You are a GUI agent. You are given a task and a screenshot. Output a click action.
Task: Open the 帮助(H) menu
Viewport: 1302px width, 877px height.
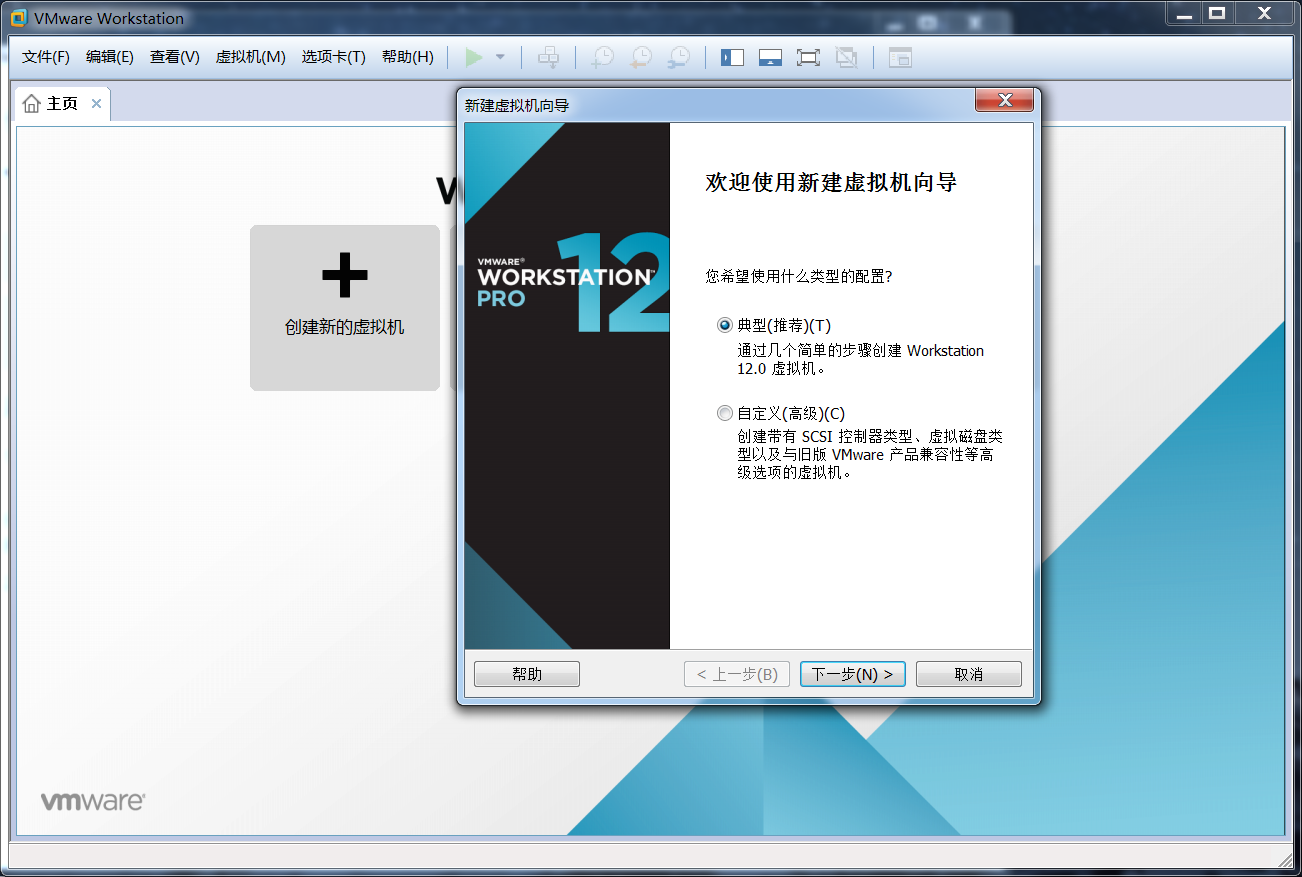[x=408, y=57]
